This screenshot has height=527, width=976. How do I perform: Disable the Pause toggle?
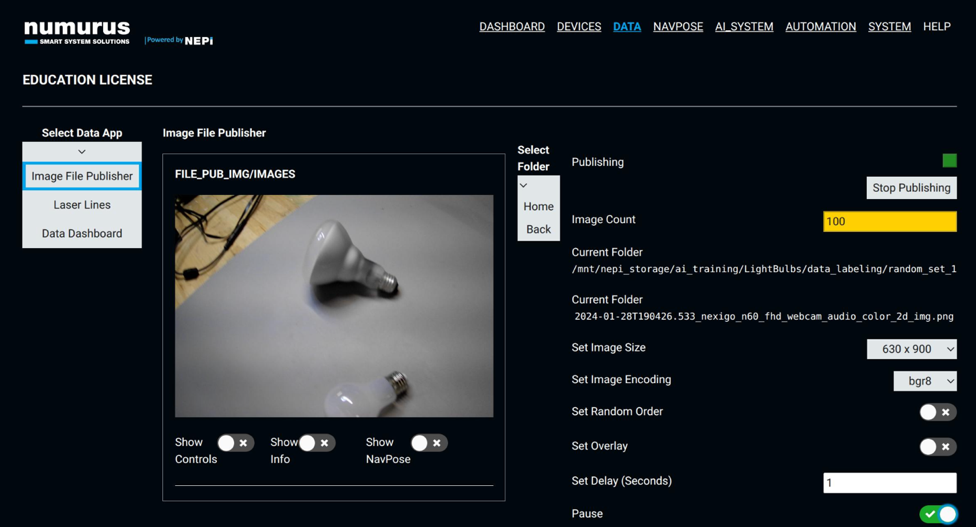(938, 514)
